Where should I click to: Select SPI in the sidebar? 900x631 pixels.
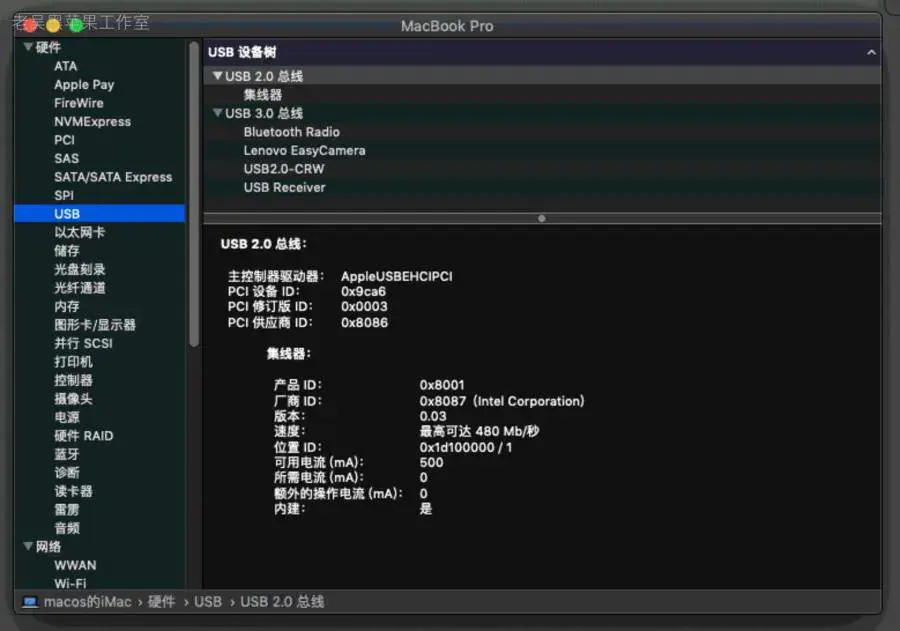tap(64, 195)
